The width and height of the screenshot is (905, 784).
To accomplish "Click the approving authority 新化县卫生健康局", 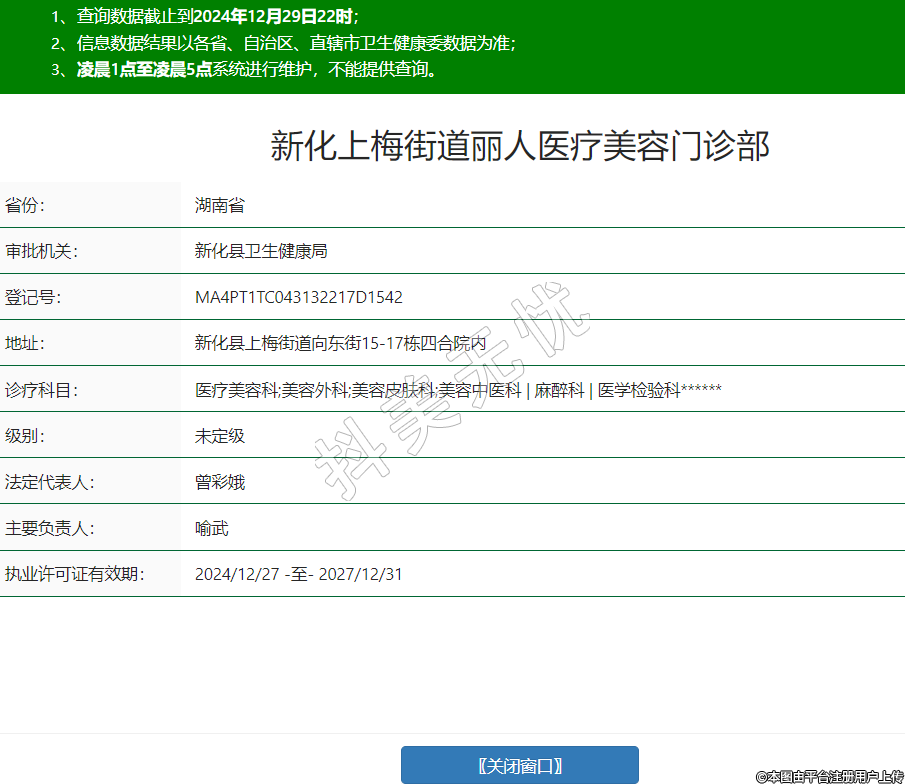I will (x=261, y=252).
